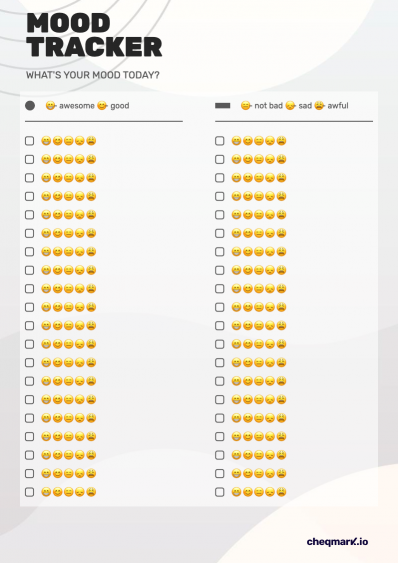Viewport: 398px width, 563px height.
Task: Tick the first checkbox in the left column
Action: [29, 141]
